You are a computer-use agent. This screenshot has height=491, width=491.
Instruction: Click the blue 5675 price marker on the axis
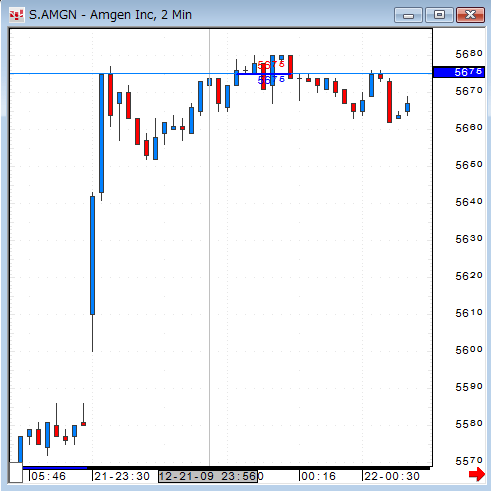(459, 72)
